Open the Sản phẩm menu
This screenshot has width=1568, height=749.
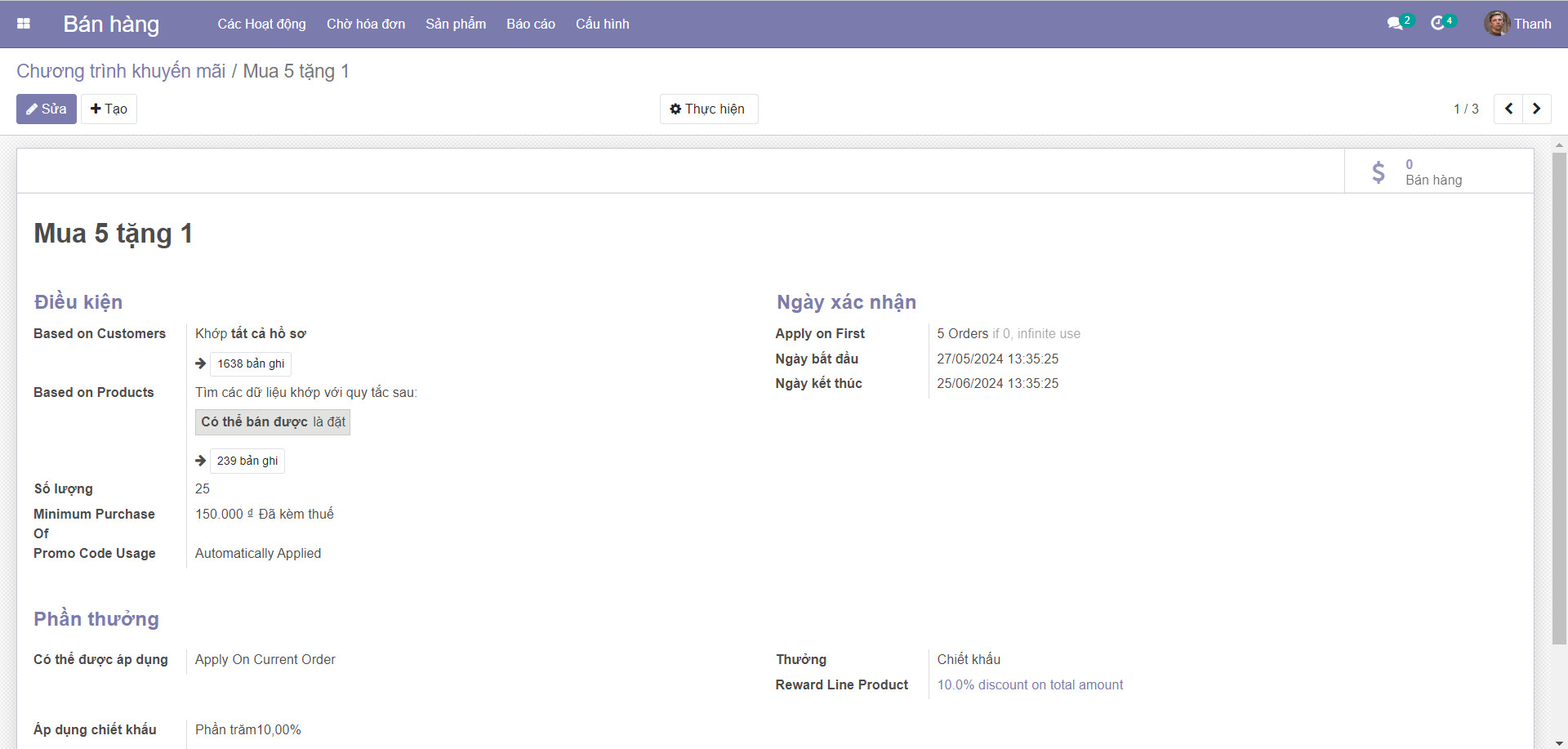[x=455, y=24]
